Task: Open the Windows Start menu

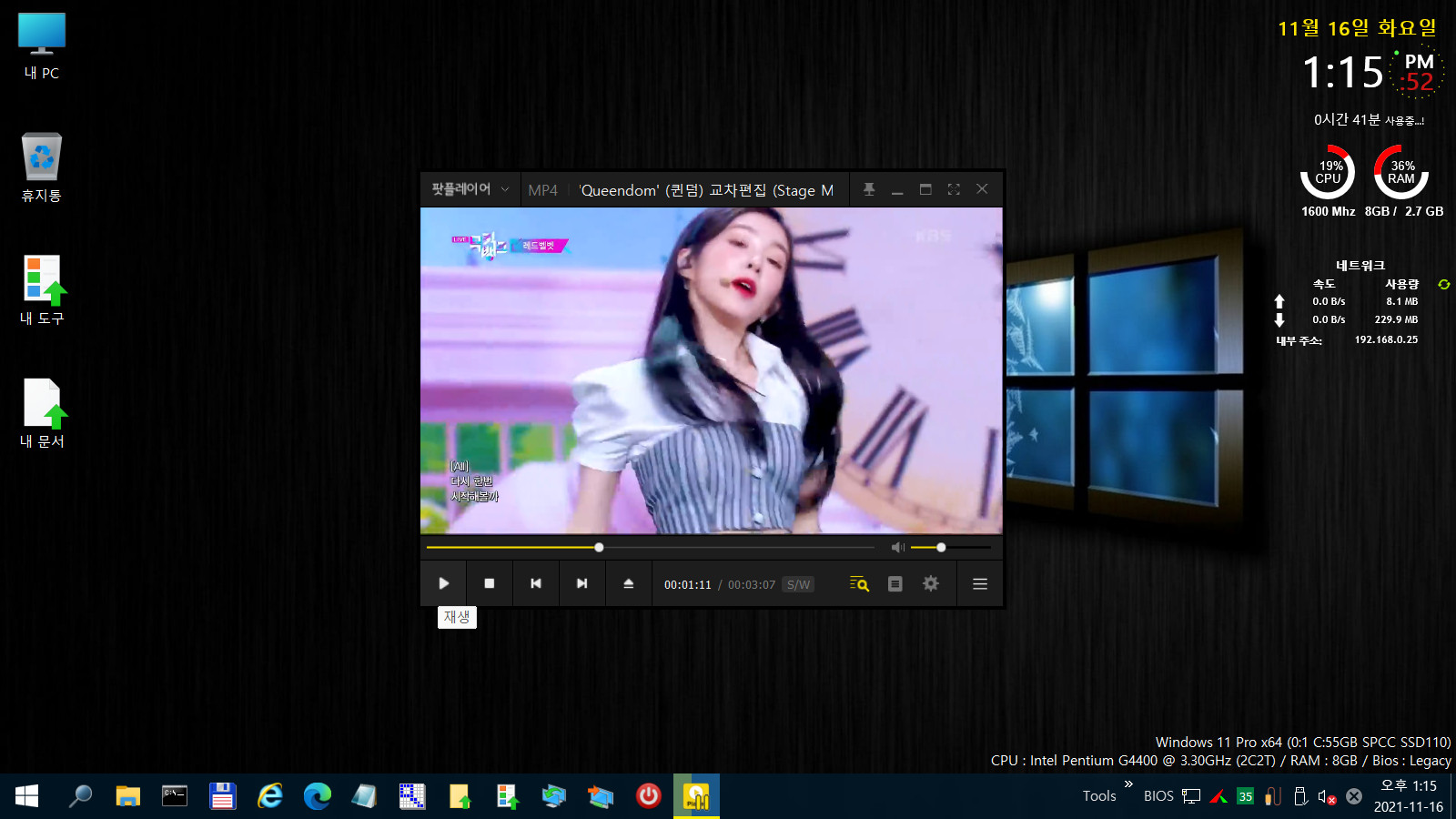Action: coord(26,796)
